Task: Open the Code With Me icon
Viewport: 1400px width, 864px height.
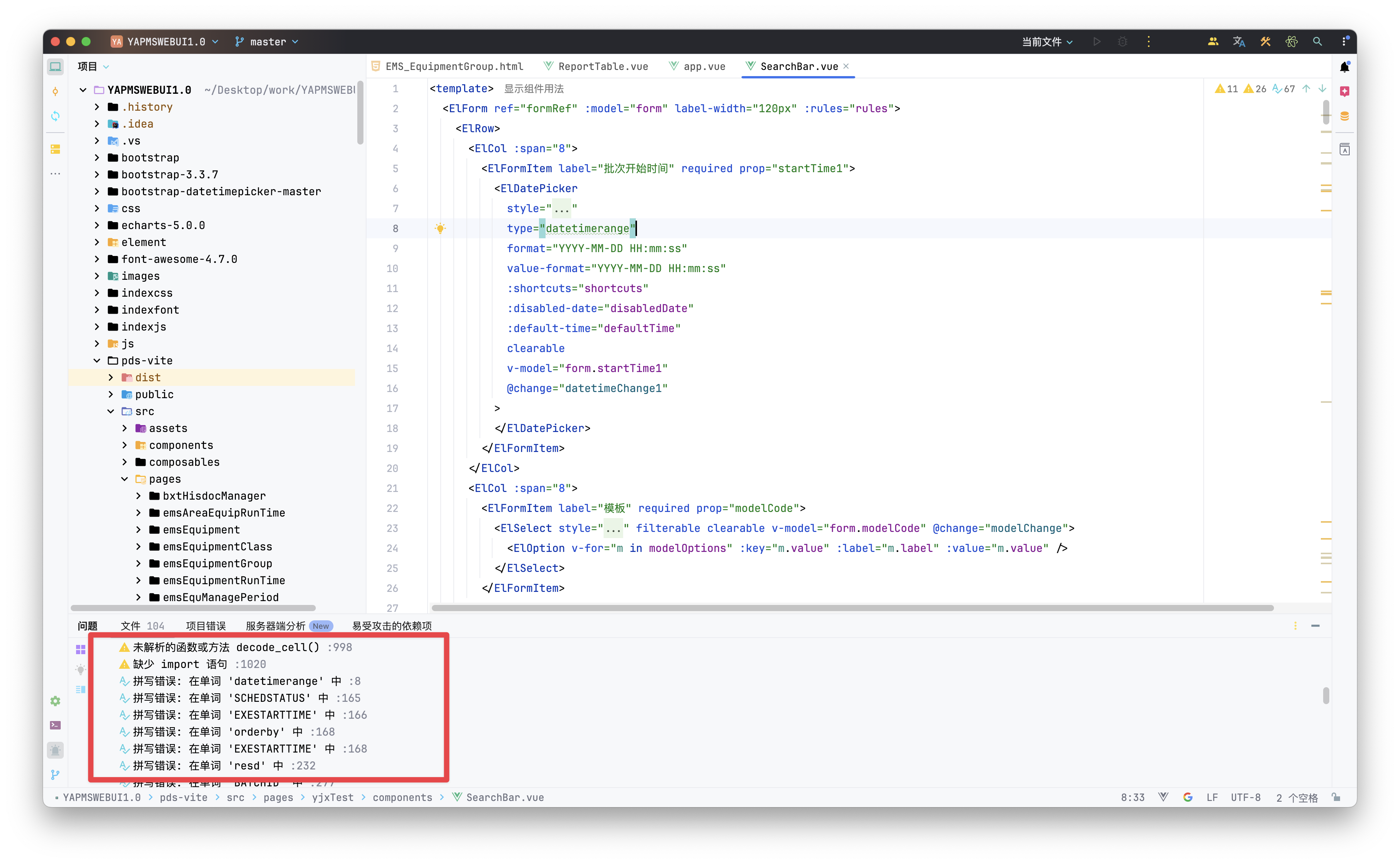Action: (x=1213, y=42)
